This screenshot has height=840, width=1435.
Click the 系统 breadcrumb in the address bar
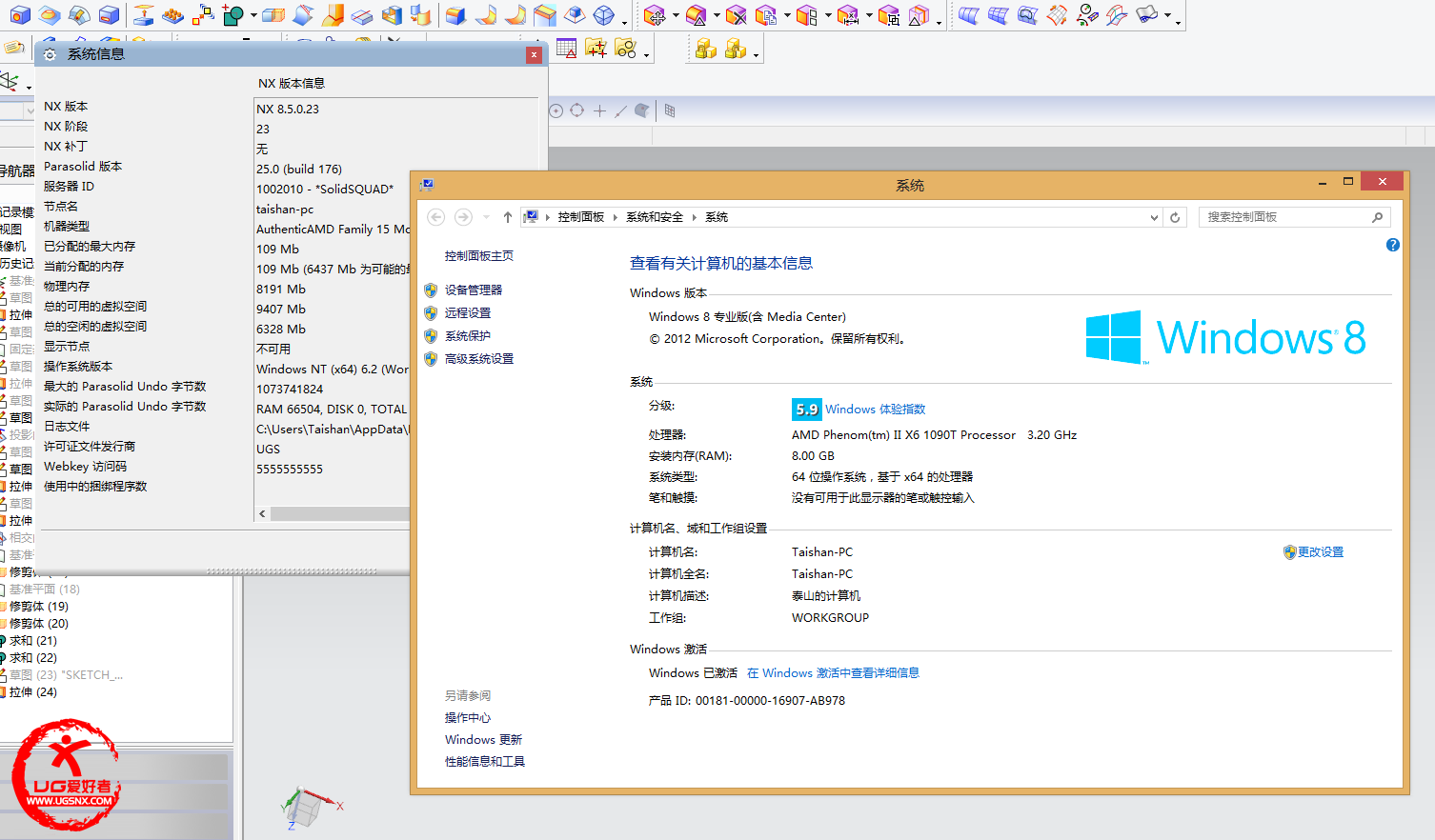(x=717, y=217)
